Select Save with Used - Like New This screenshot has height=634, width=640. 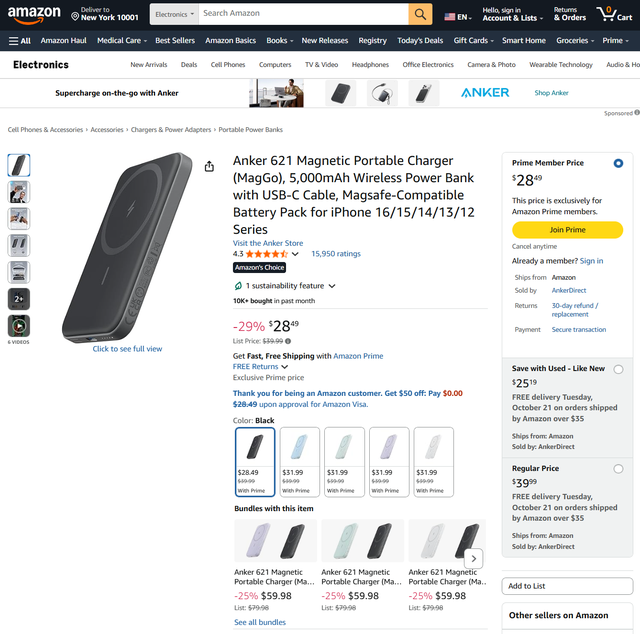click(x=618, y=369)
